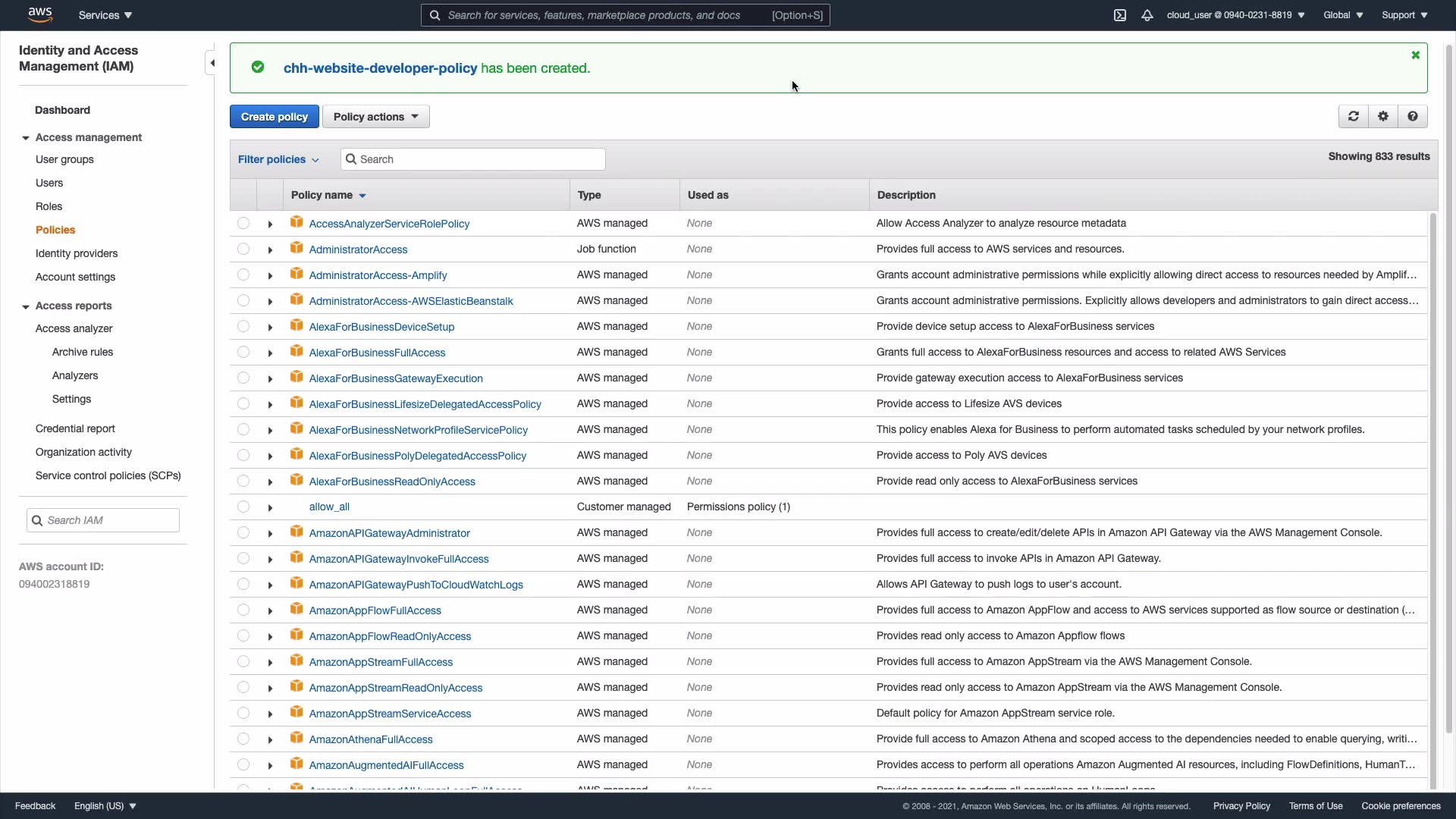Viewport: 1456px width, 819px height.
Task: Open the Roles page in sidebar
Action: point(49,206)
